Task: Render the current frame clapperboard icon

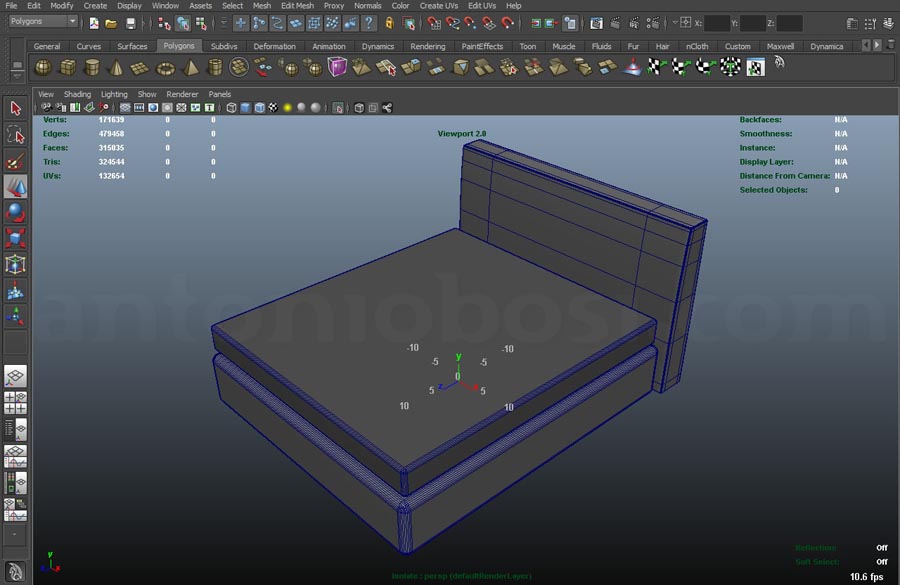Action: coord(615,24)
